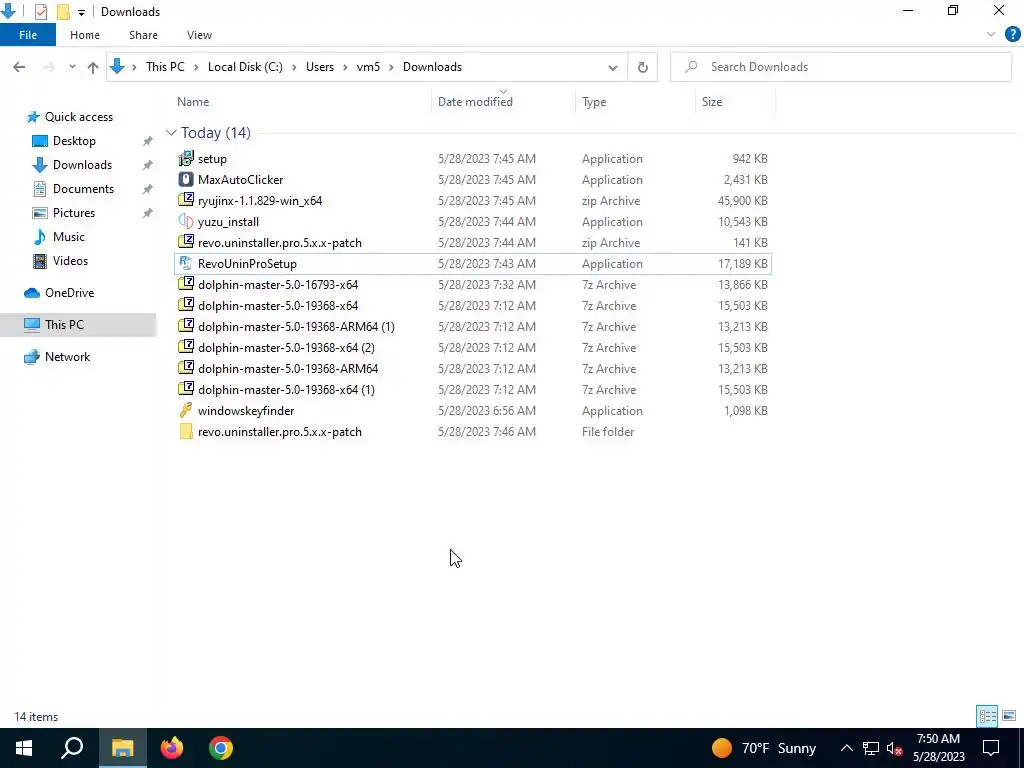Select dolphin-master-5.0-19368-ARM64 archive icon
1024x768 pixels.
click(186, 368)
